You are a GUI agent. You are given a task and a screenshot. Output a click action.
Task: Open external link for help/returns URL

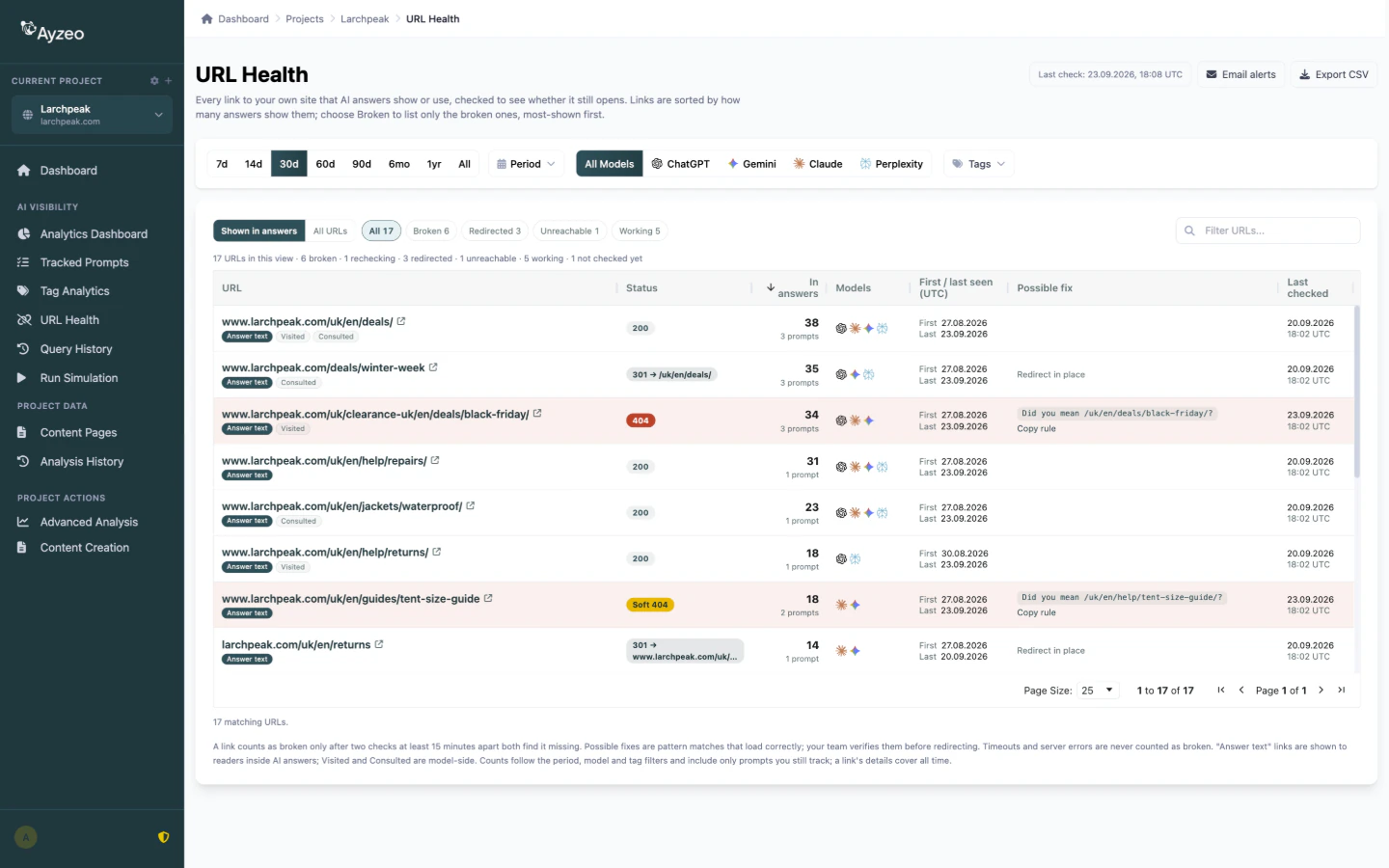[x=437, y=552]
